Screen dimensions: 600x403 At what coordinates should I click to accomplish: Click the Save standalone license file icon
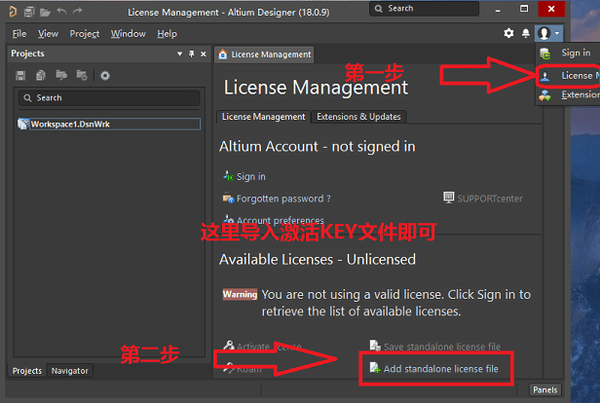coord(375,346)
